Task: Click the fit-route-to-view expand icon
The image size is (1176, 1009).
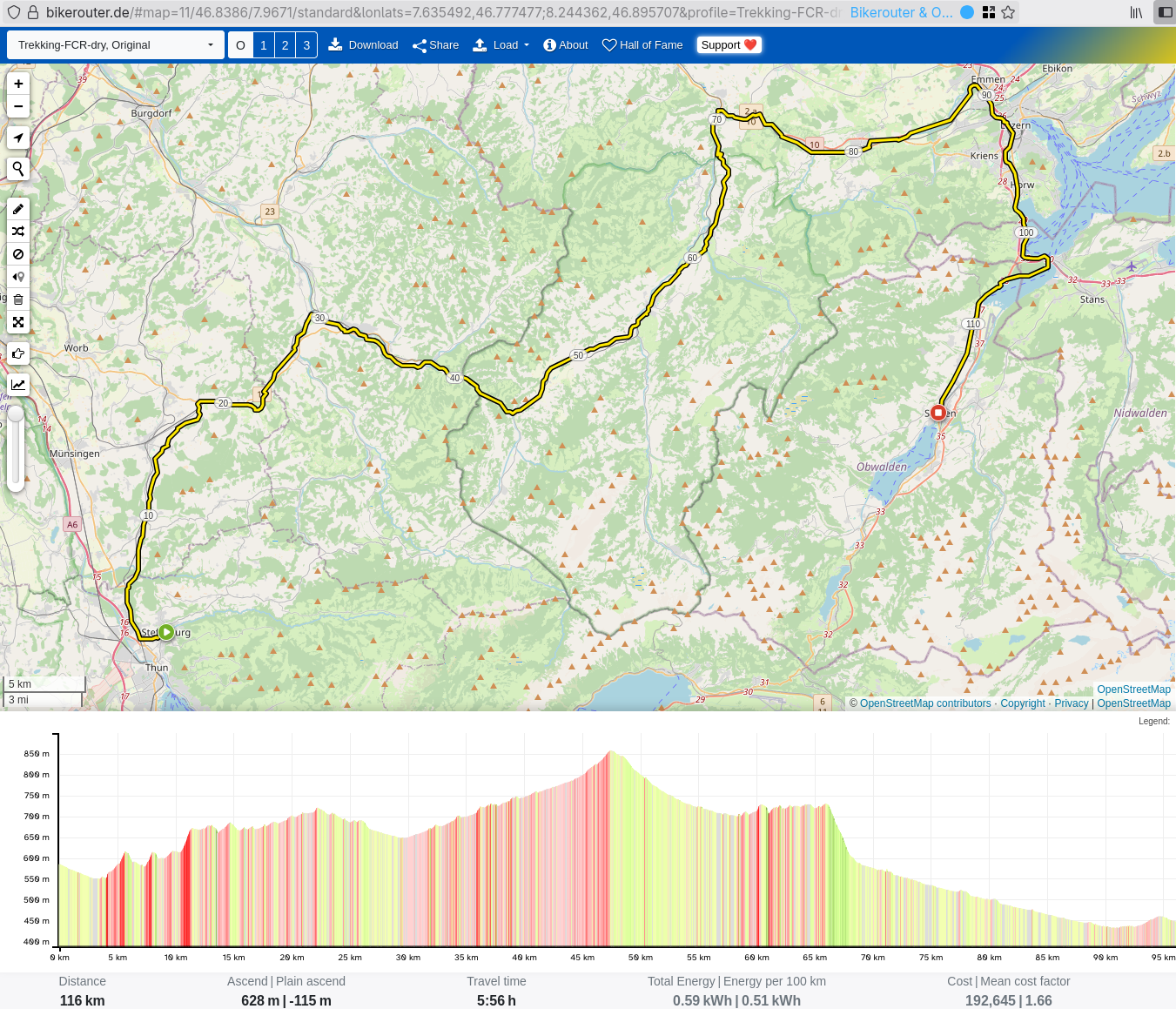Action: pos(18,322)
